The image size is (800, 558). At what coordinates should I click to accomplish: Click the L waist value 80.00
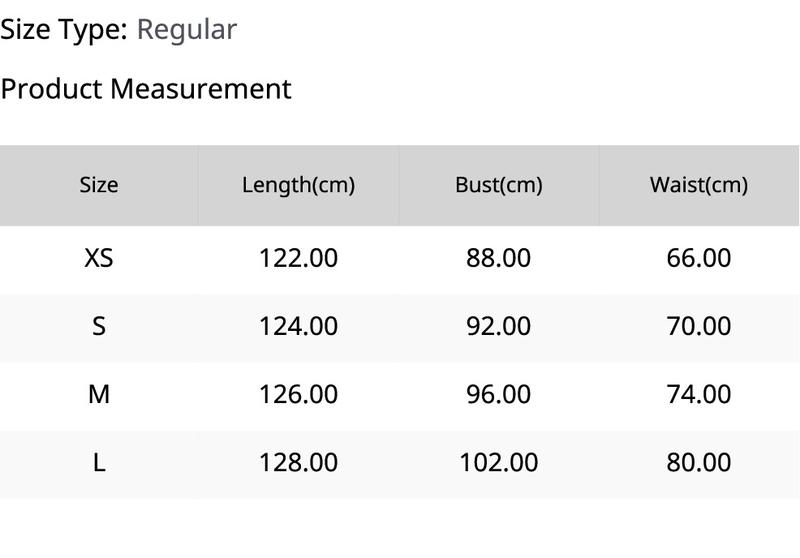[x=698, y=463]
